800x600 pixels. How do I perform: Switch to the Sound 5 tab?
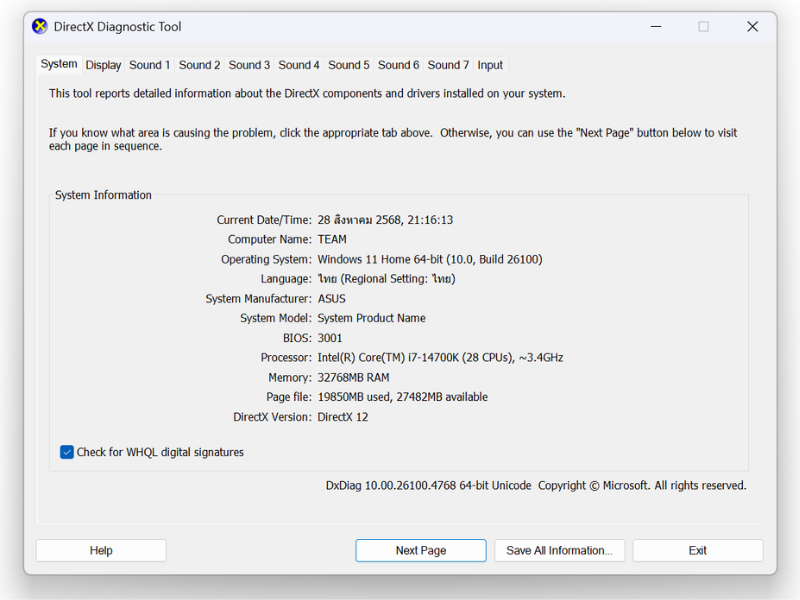[x=349, y=65]
